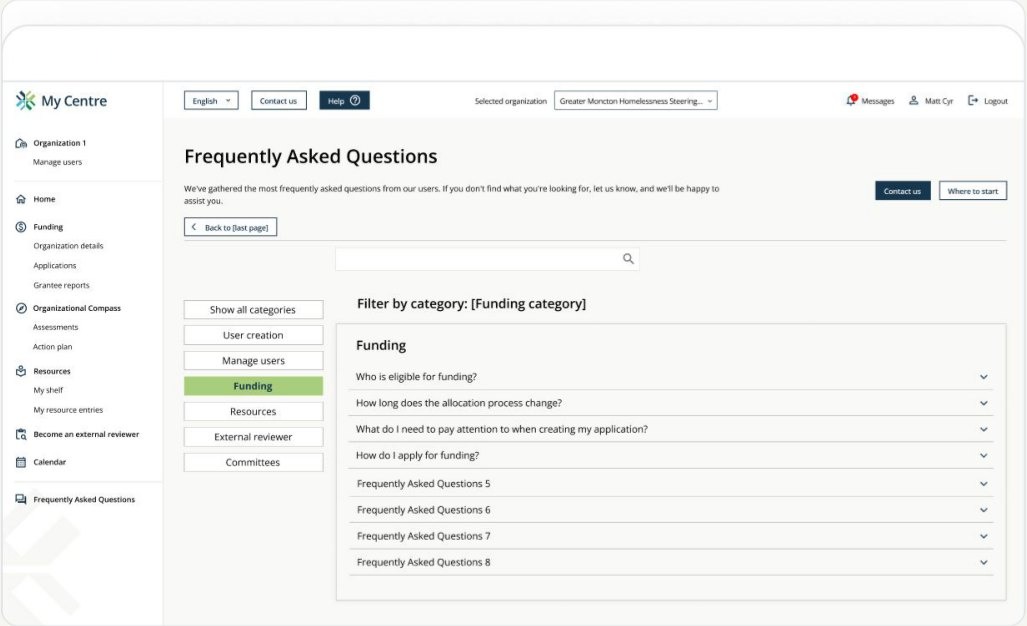Click the Resources icon in sidebar
This screenshot has width=1027, height=626.
pyautogui.click(x=21, y=371)
